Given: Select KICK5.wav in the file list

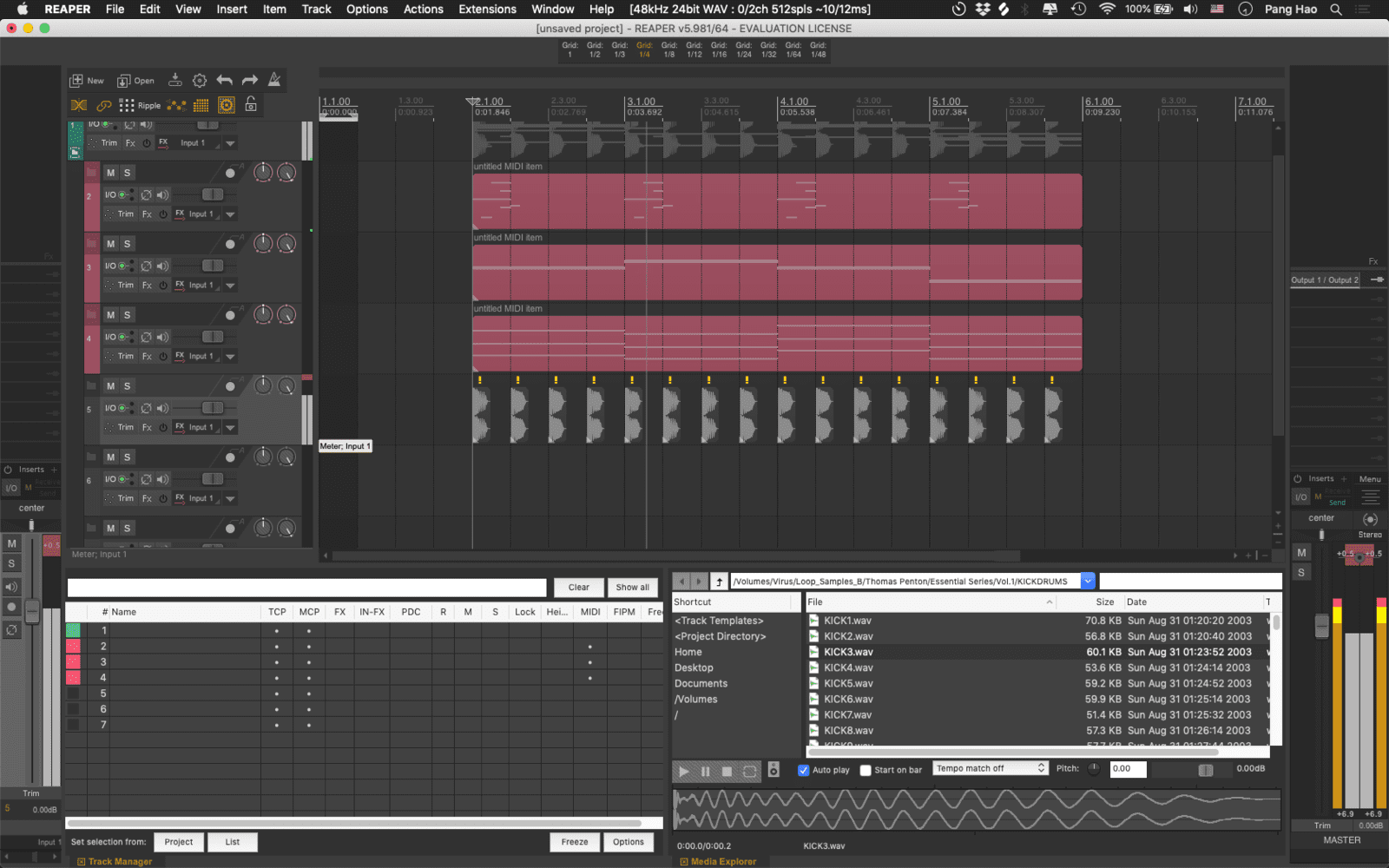Looking at the screenshot, I should (x=848, y=683).
